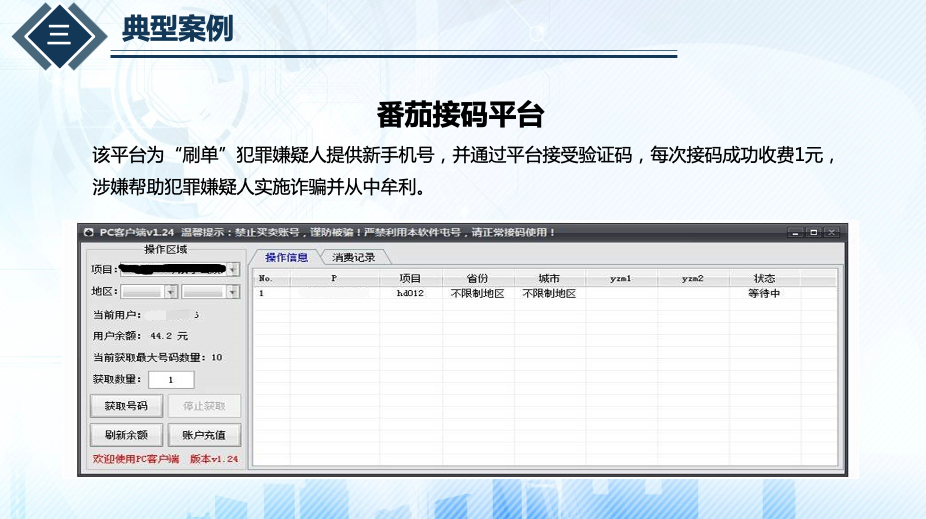The image size is (926, 519).
Task: Select the hd012 cell in row 1
Action: click(410, 294)
